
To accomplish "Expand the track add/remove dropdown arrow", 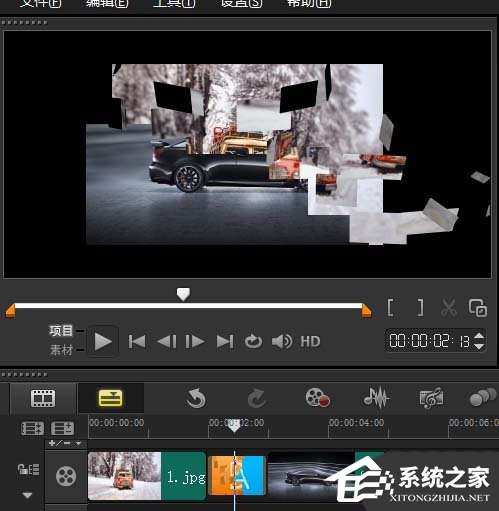I will tap(79, 443).
